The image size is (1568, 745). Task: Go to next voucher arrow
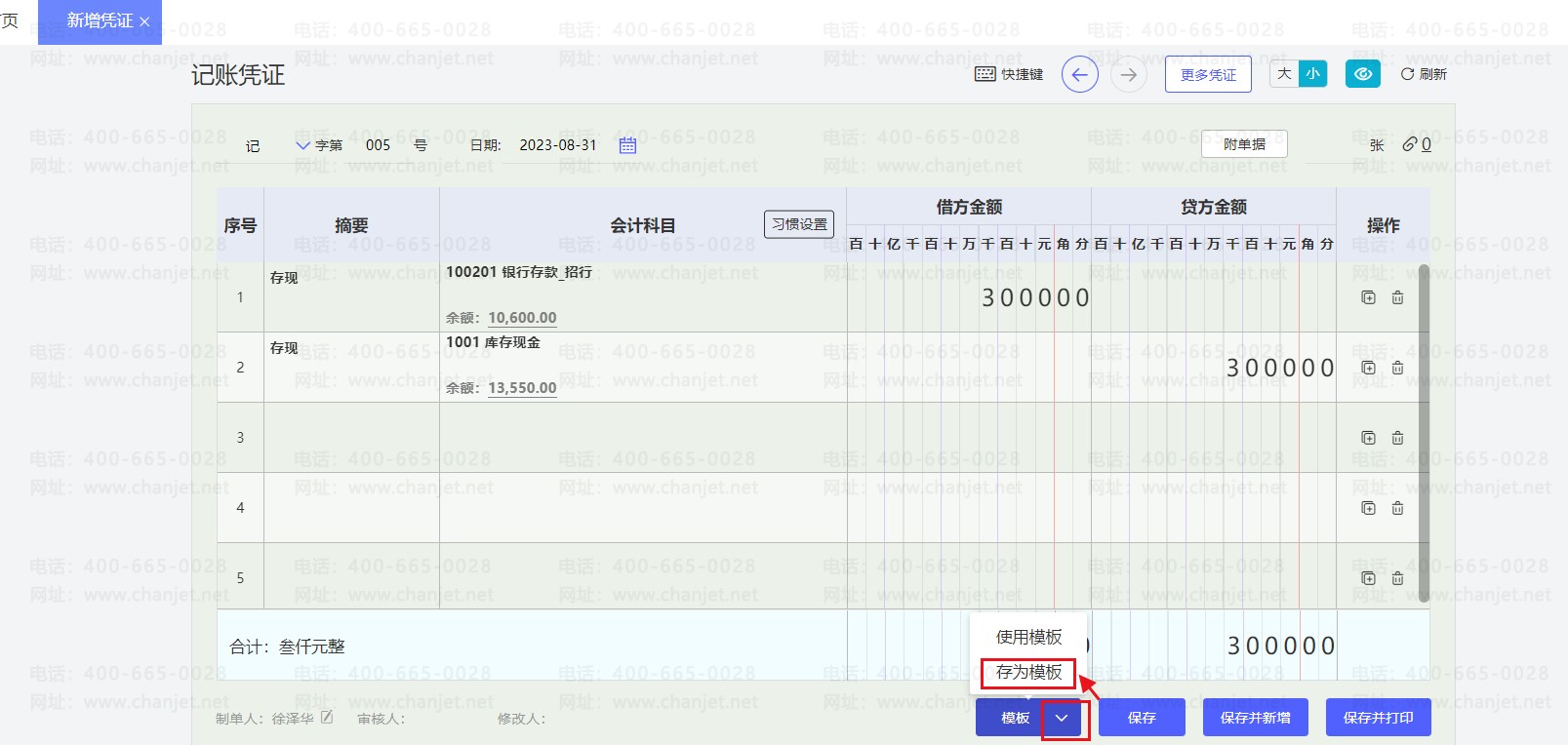pos(1128,75)
